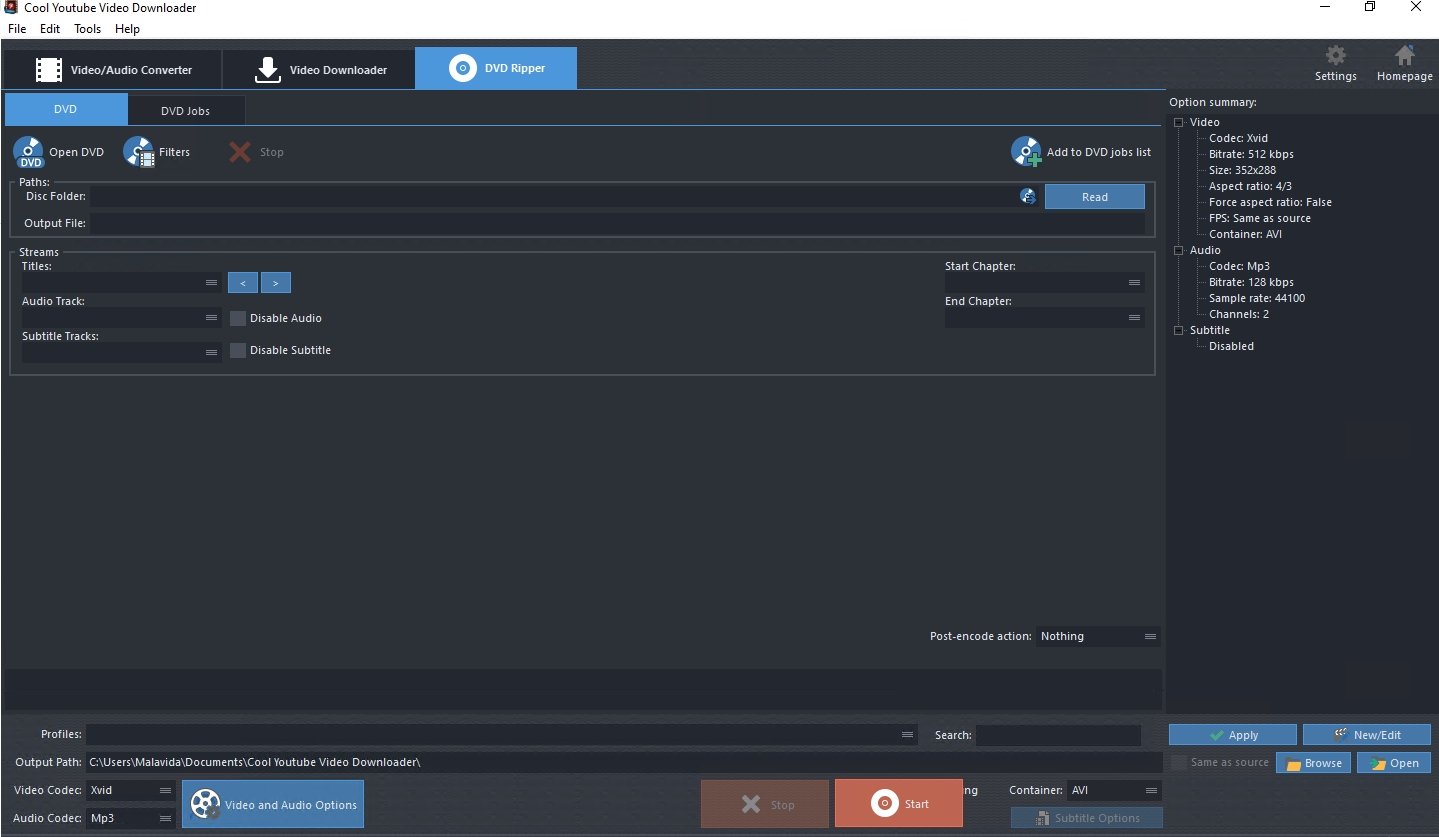Select 'Size: 352x288' summary row
The image size is (1439, 837).
(x=1242, y=170)
